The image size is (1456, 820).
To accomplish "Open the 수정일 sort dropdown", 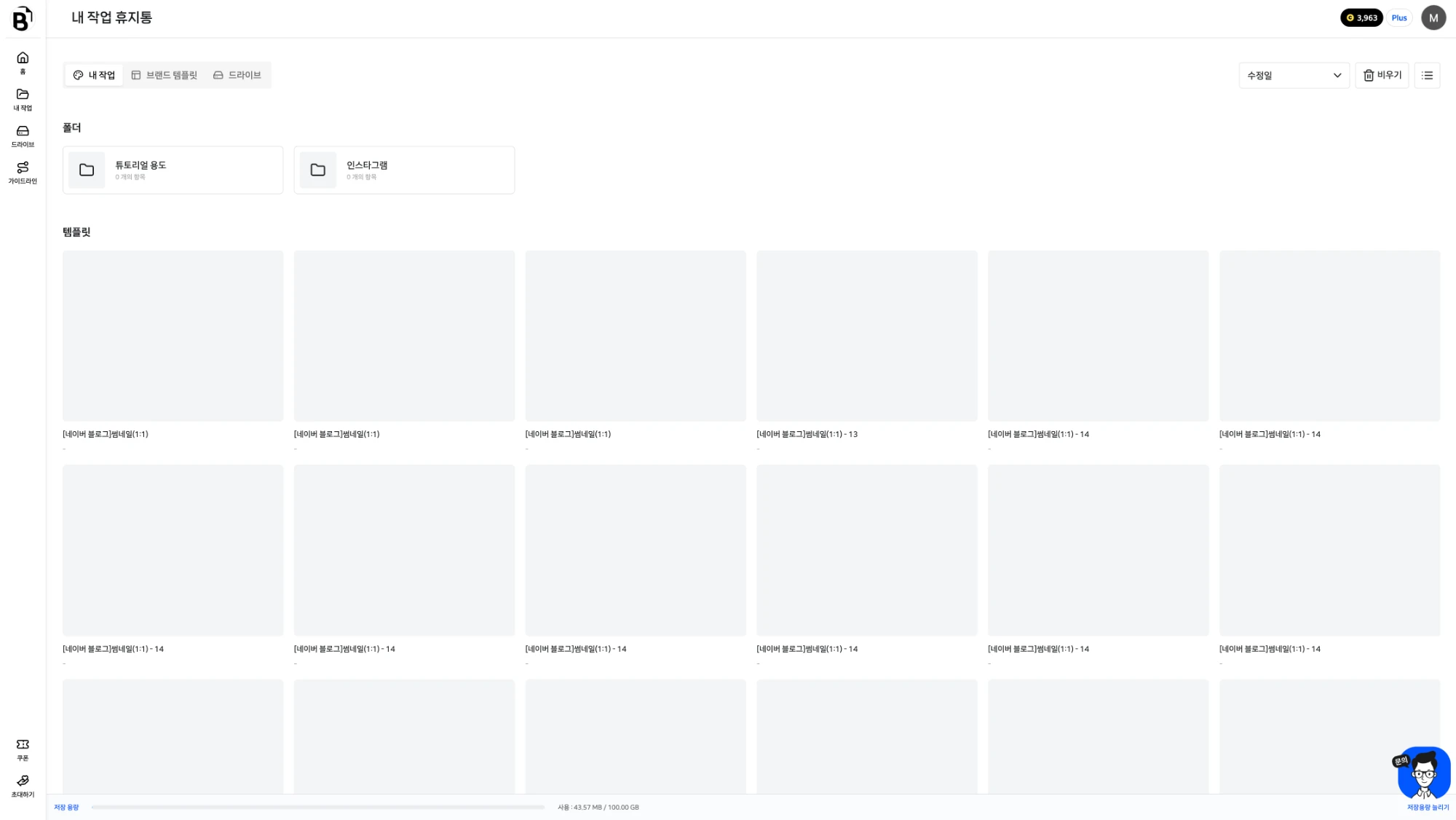I will point(1294,75).
